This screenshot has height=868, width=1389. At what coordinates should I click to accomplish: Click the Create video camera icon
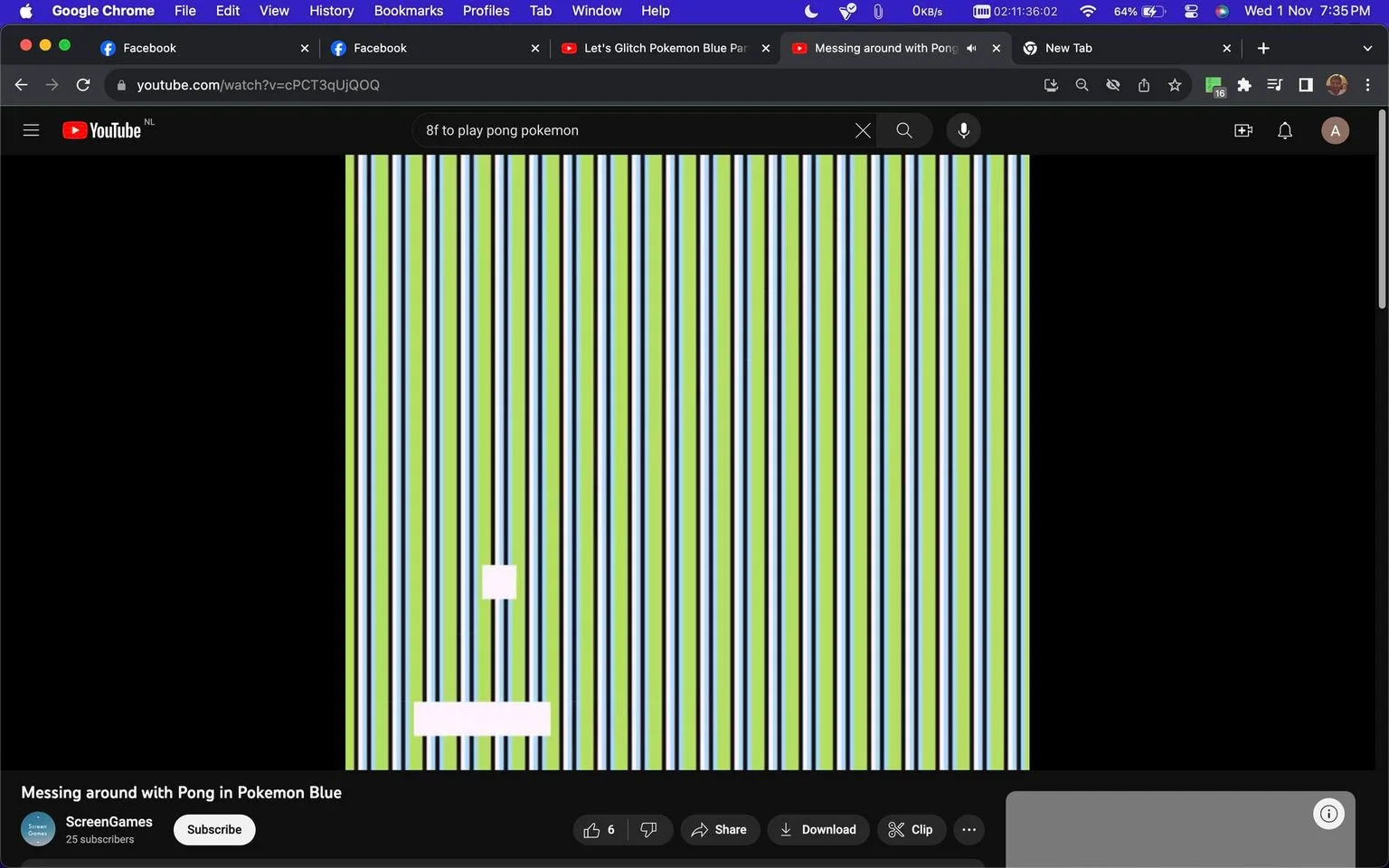(1243, 130)
